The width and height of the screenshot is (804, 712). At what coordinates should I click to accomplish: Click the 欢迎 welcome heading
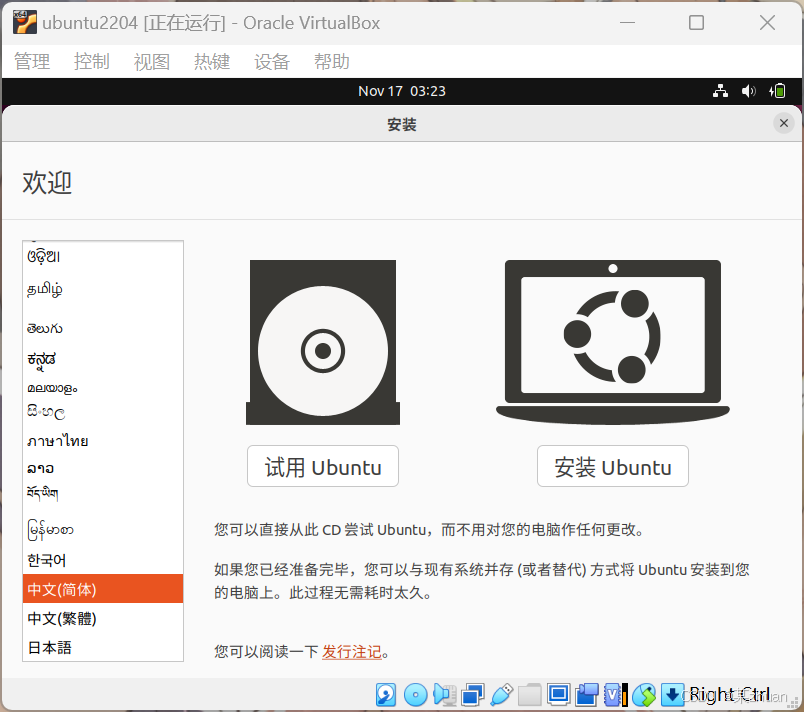[x=47, y=182]
